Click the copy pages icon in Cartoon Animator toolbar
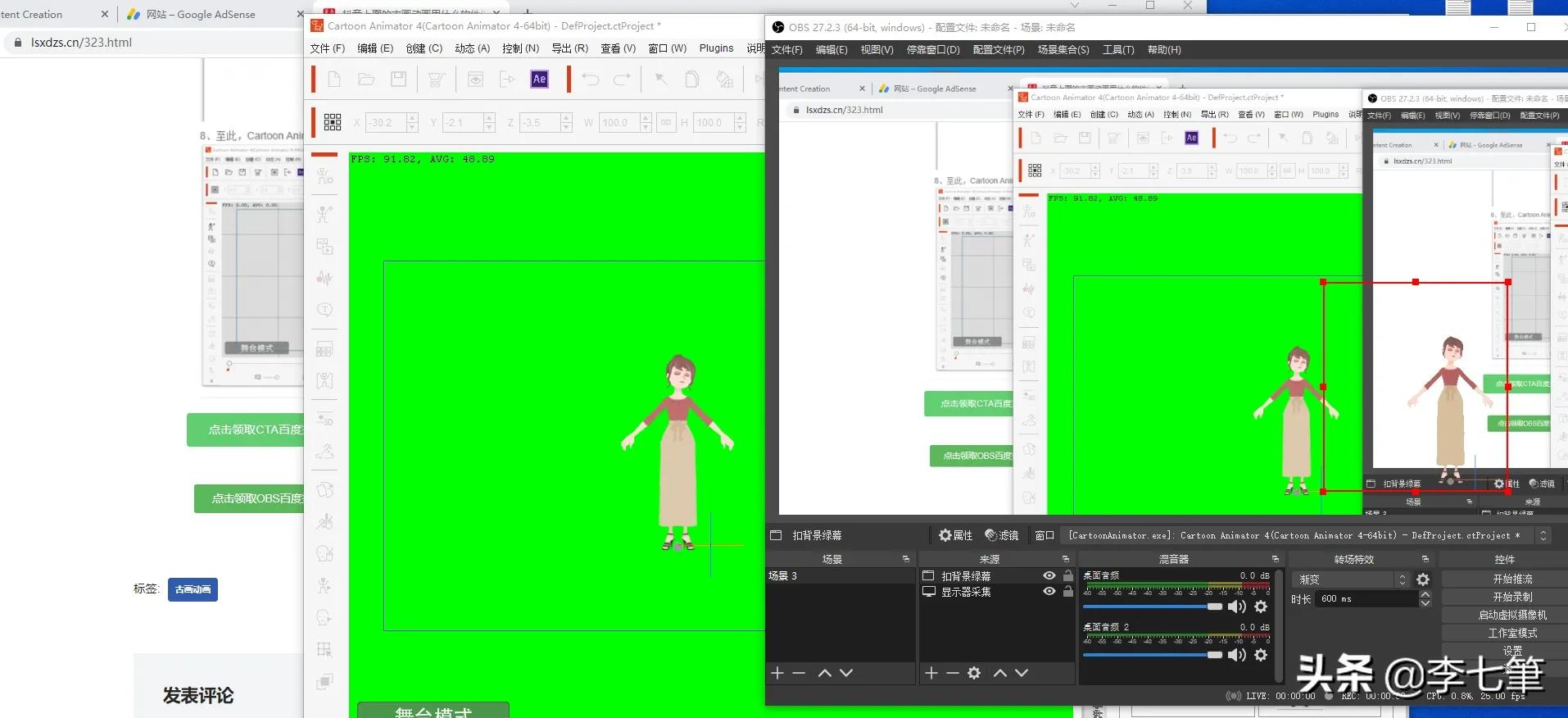This screenshot has width=1568, height=718. point(692,80)
